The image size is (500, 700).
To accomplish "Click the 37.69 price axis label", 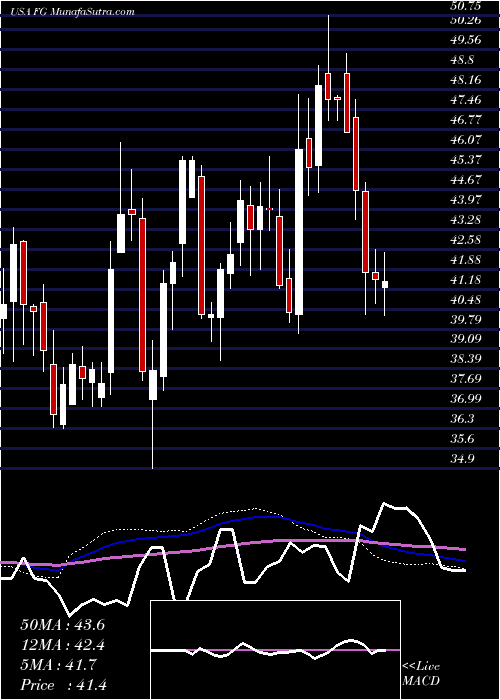I will click(465, 379).
